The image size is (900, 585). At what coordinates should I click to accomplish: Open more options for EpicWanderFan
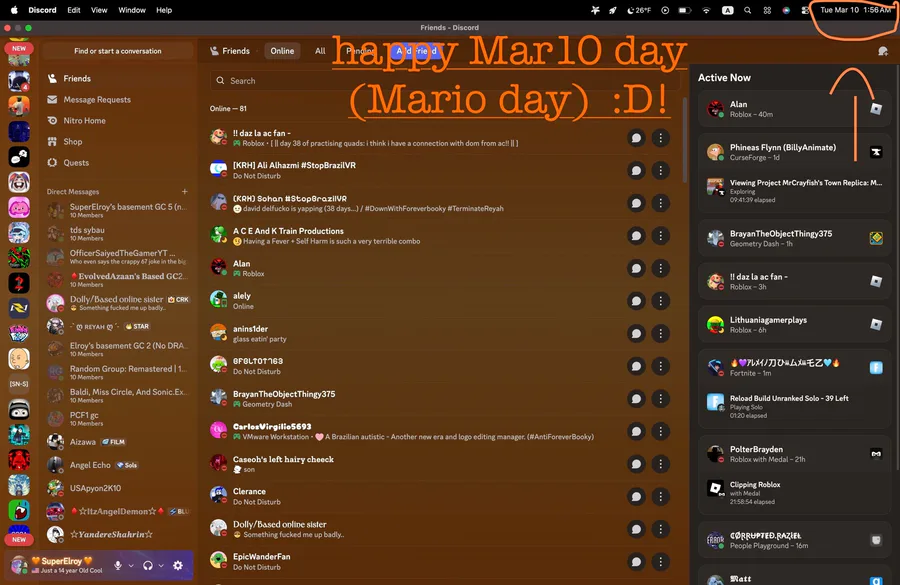click(661, 561)
